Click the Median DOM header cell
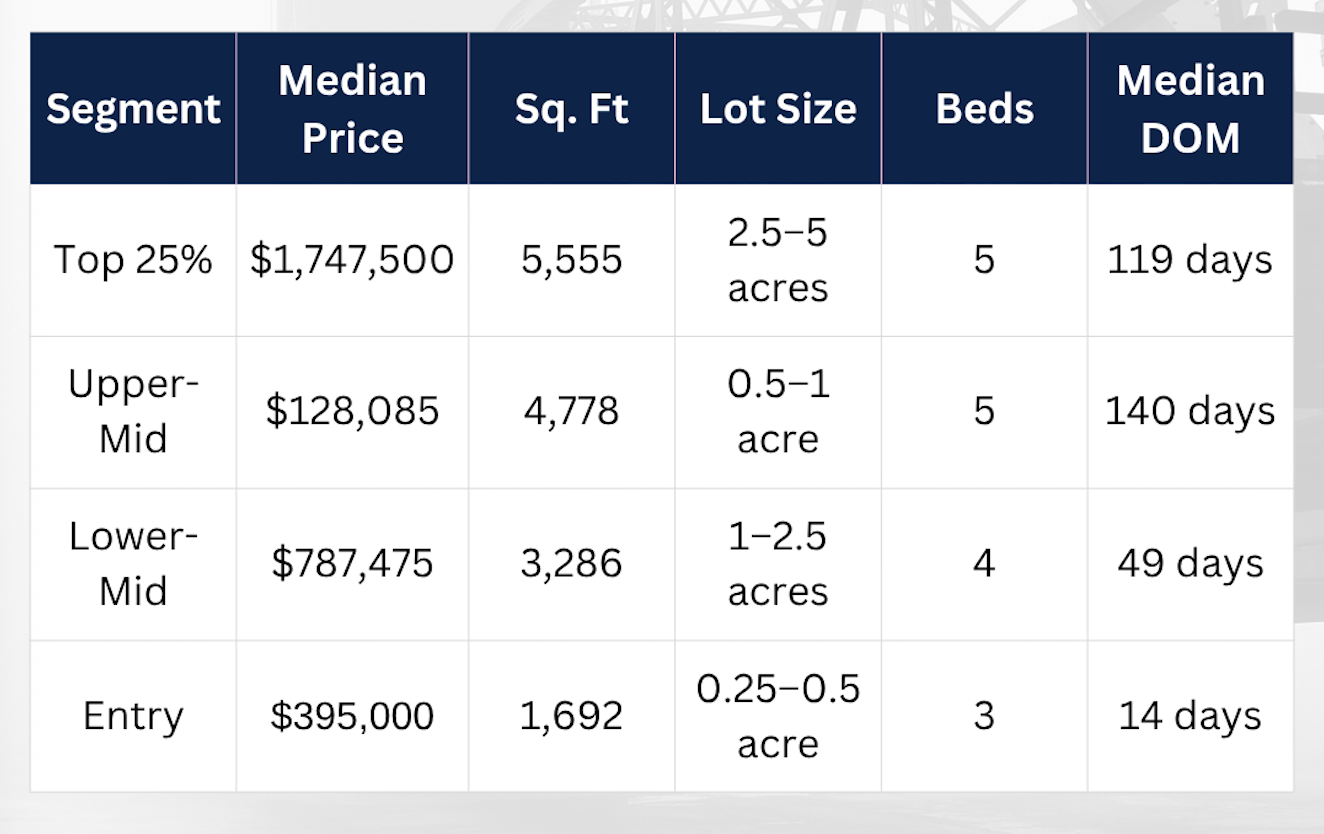The height and width of the screenshot is (834, 1324). click(1190, 108)
